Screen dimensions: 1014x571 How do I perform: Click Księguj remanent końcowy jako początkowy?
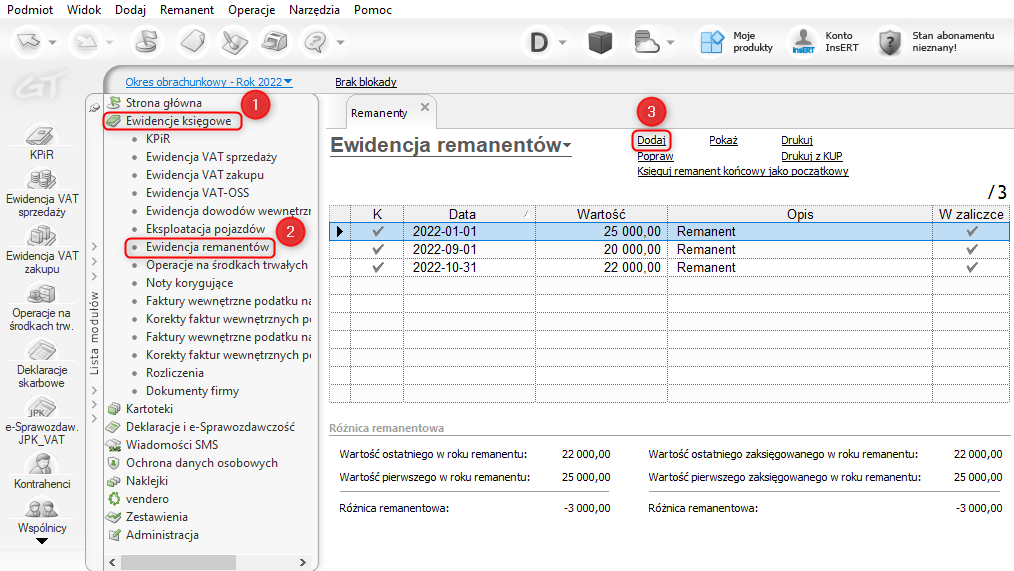coord(742,171)
